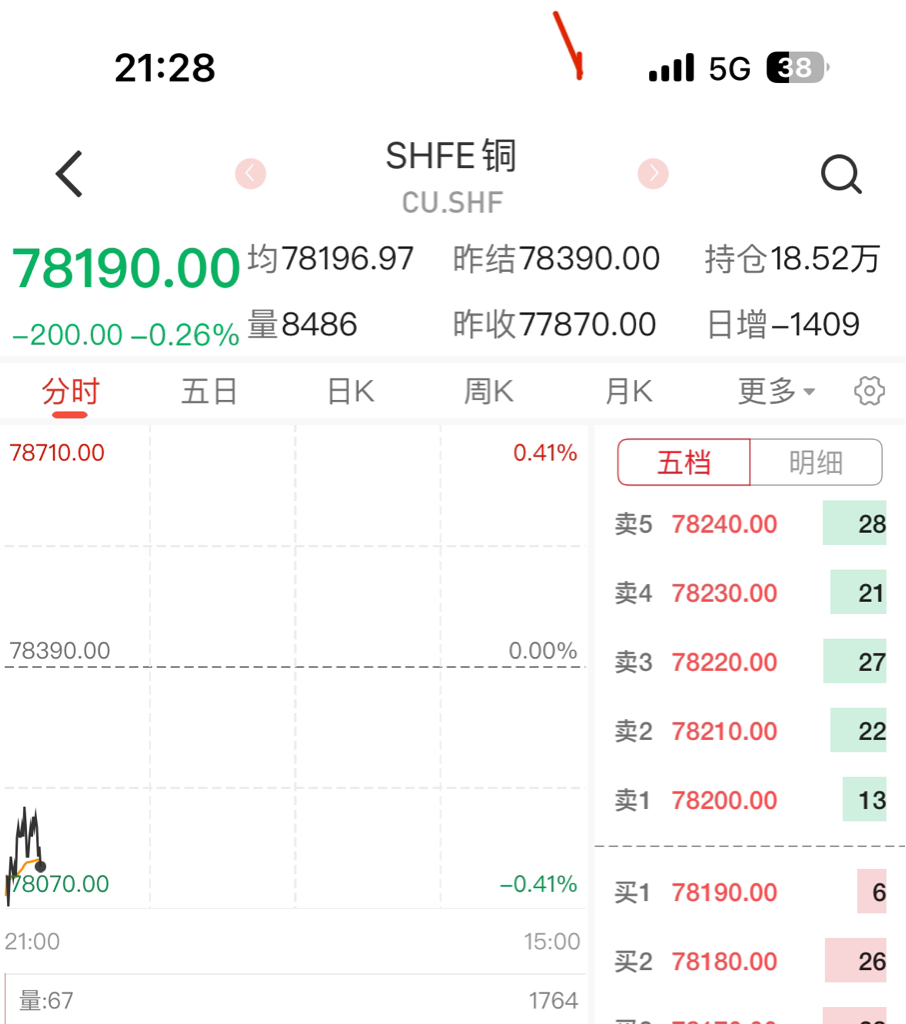The height and width of the screenshot is (1024, 906).
Task: Tap the current price dot on chart
Action: [x=40, y=867]
